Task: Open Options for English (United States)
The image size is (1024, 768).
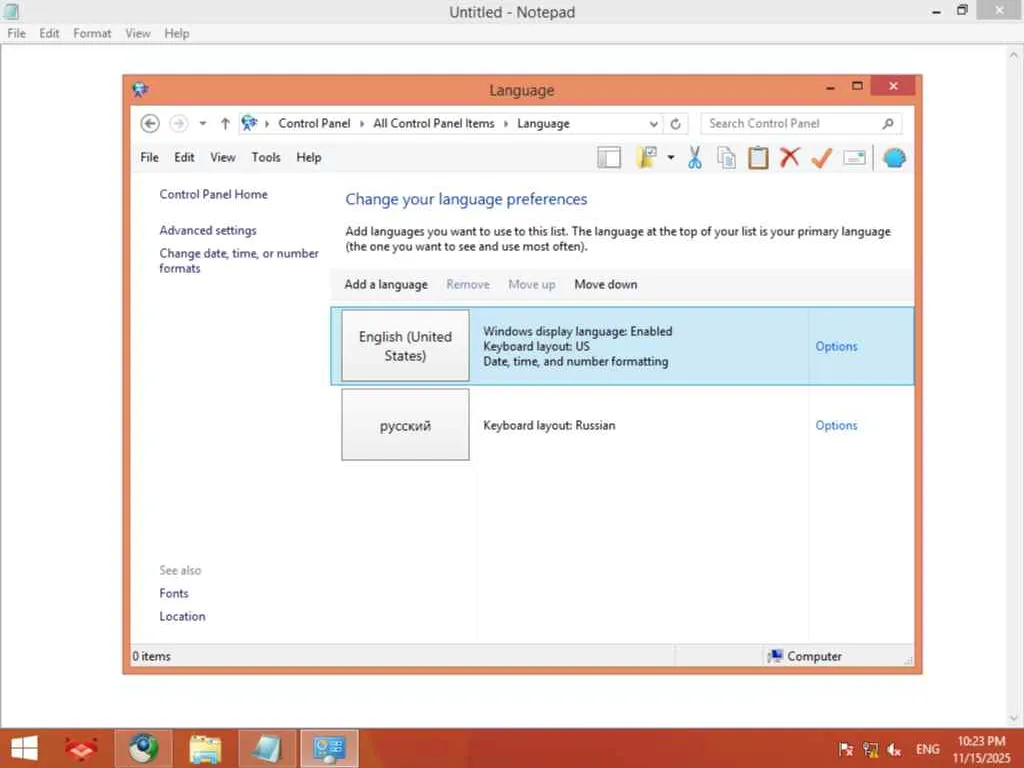Action: (836, 346)
